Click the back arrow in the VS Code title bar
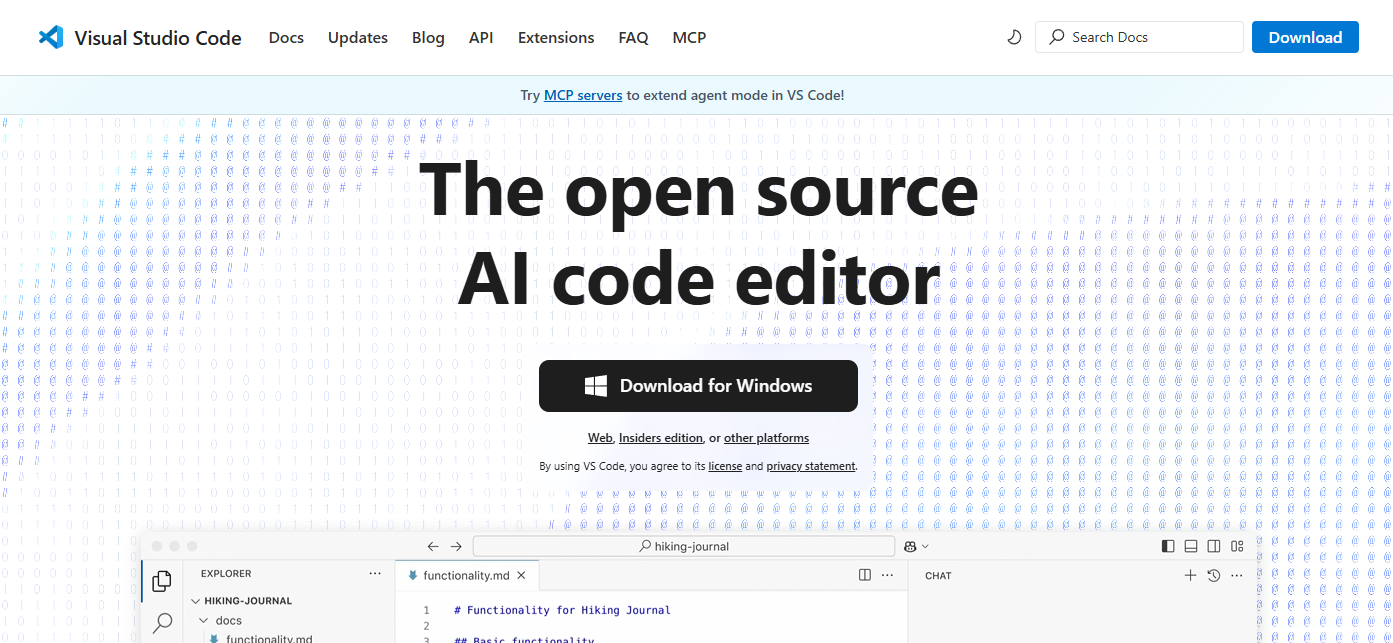The width and height of the screenshot is (1393, 643). tap(433, 546)
